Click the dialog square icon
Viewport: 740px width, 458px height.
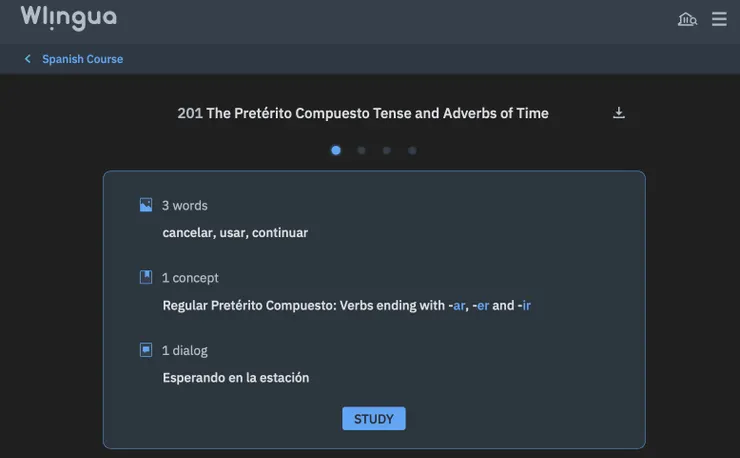click(146, 350)
